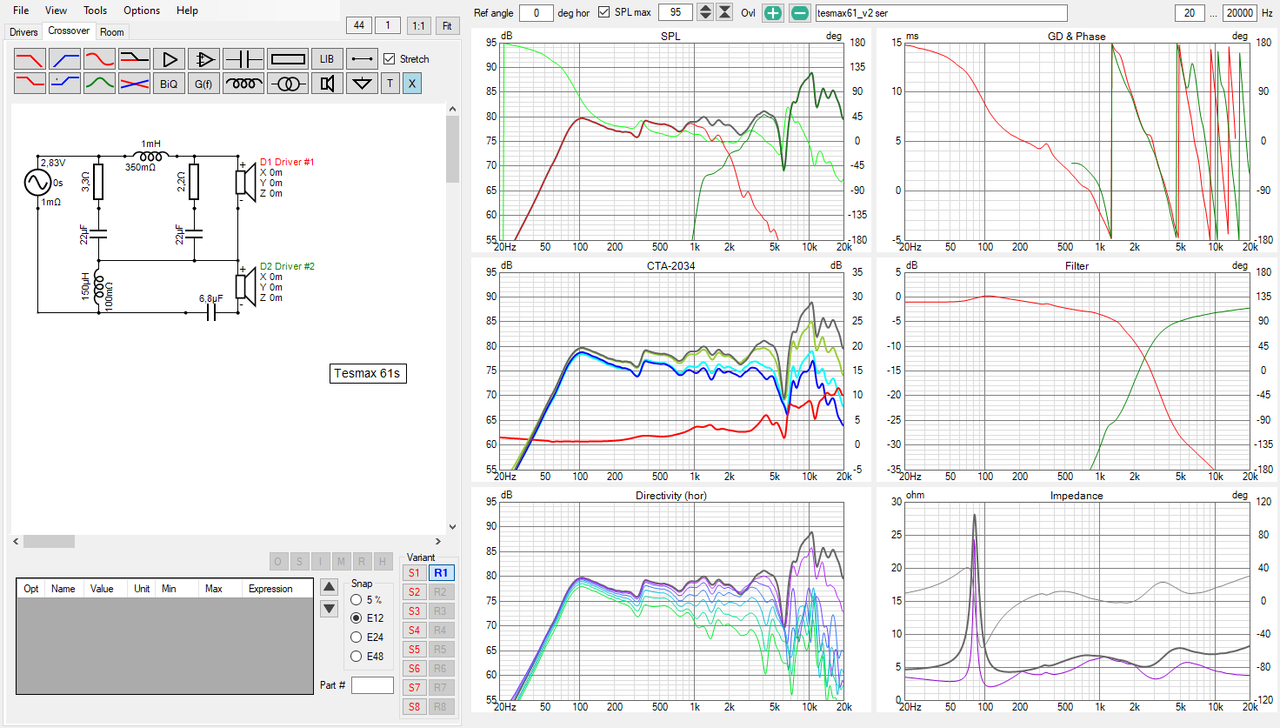The width and height of the screenshot is (1280, 728).
Task: Uncheck the SPL max checkbox
Action: point(604,12)
